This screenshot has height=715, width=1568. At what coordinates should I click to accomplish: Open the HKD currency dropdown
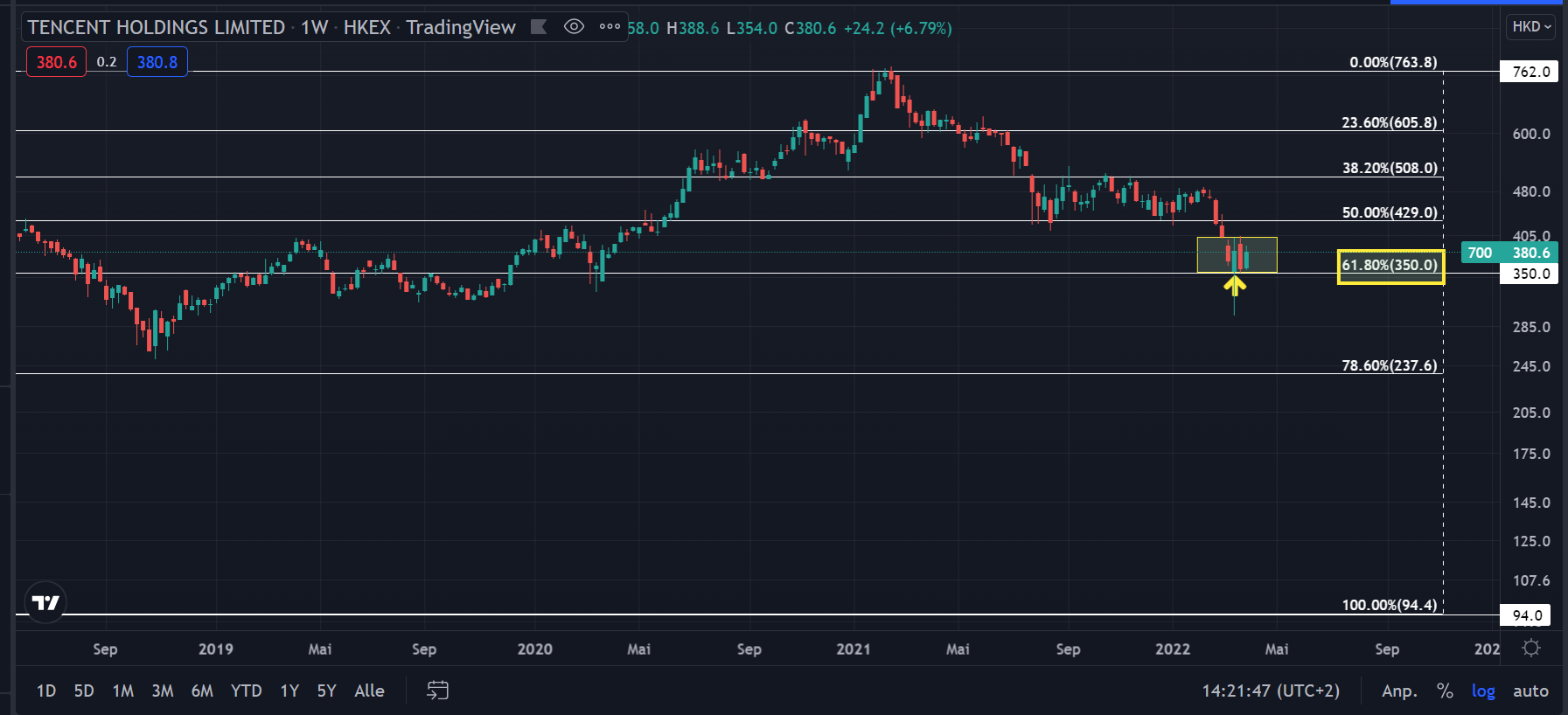[x=1532, y=27]
